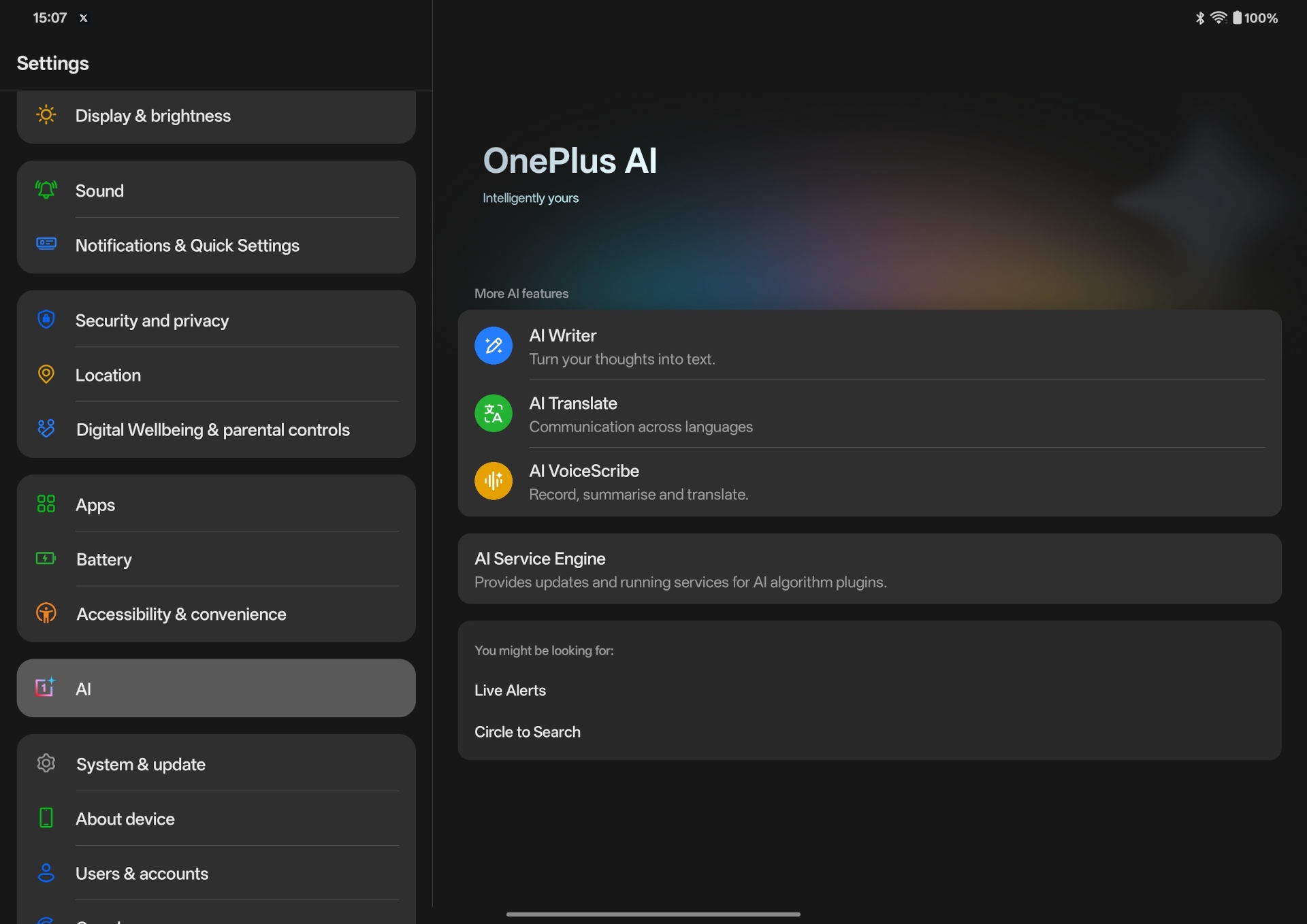Open Users & accounts settings
The width and height of the screenshot is (1307, 924).
[x=142, y=874]
